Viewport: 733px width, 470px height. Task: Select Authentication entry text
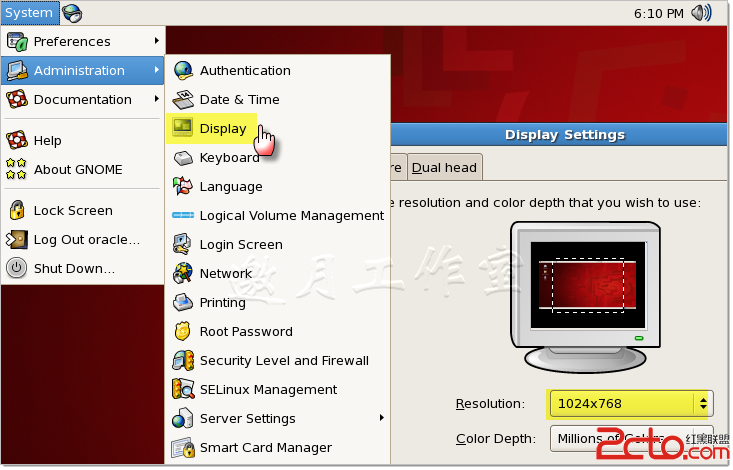[245, 71]
